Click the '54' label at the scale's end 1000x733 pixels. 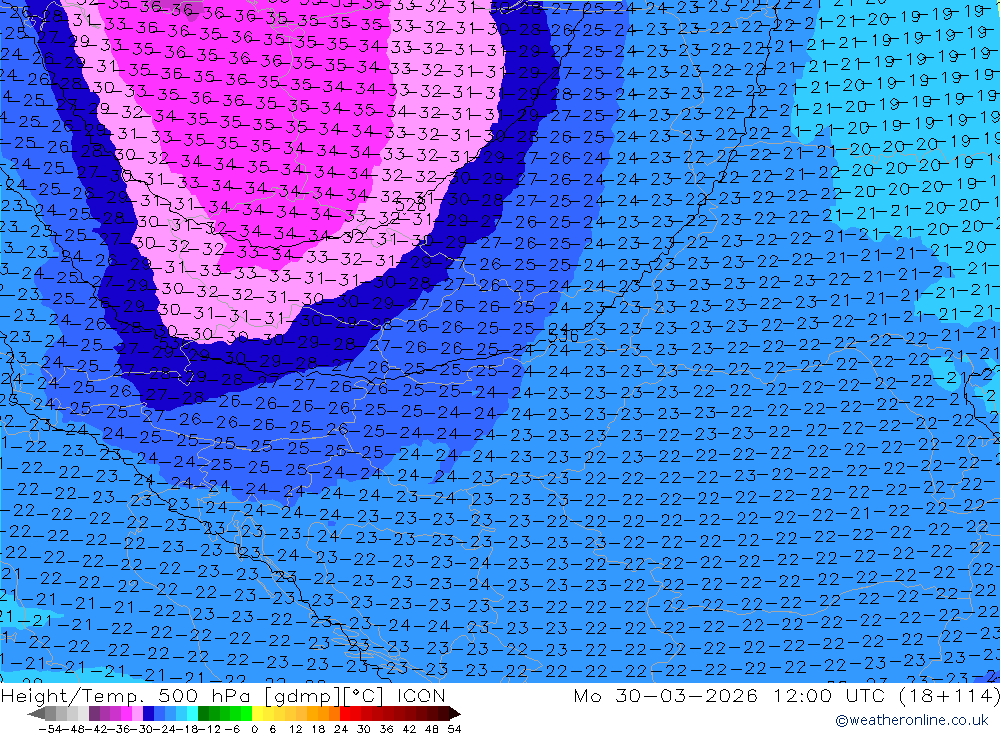(454, 729)
